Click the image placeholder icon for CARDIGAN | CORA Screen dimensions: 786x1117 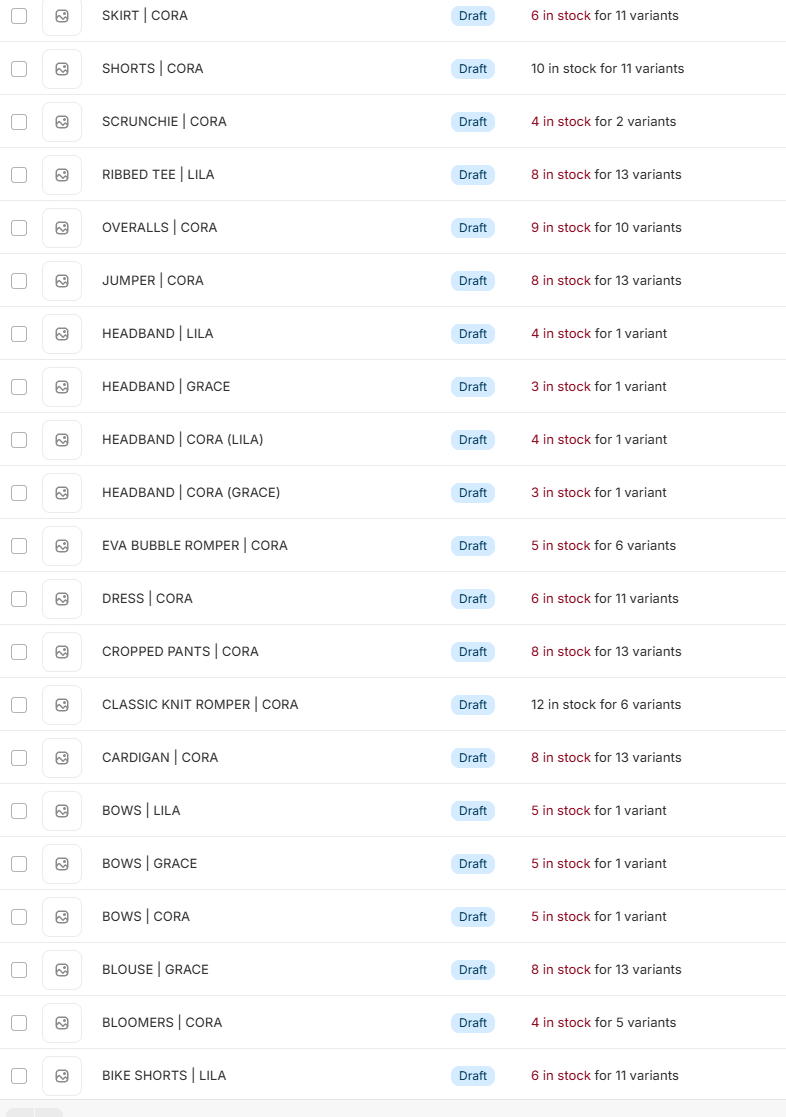pyautogui.click(x=62, y=758)
